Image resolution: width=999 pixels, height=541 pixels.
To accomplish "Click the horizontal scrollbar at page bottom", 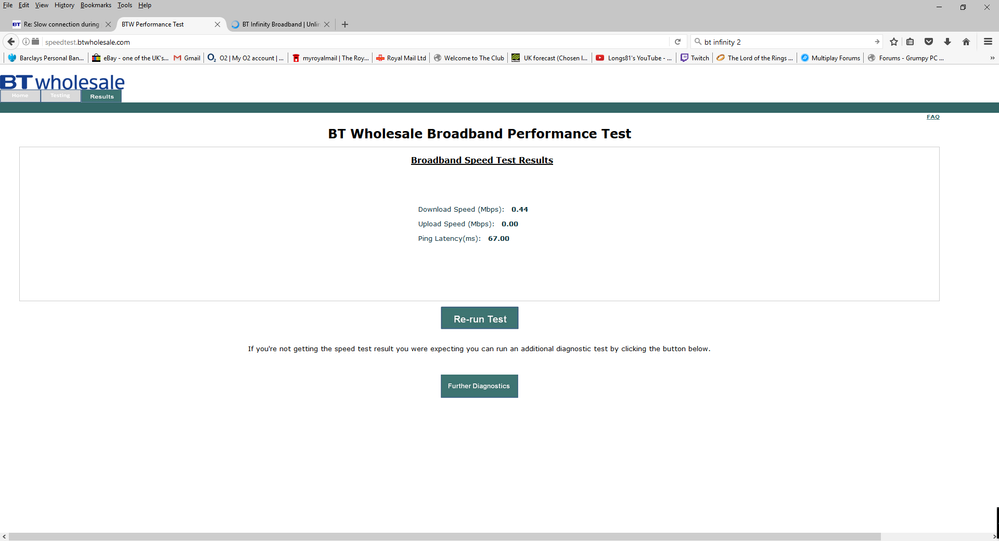I will coord(445,537).
